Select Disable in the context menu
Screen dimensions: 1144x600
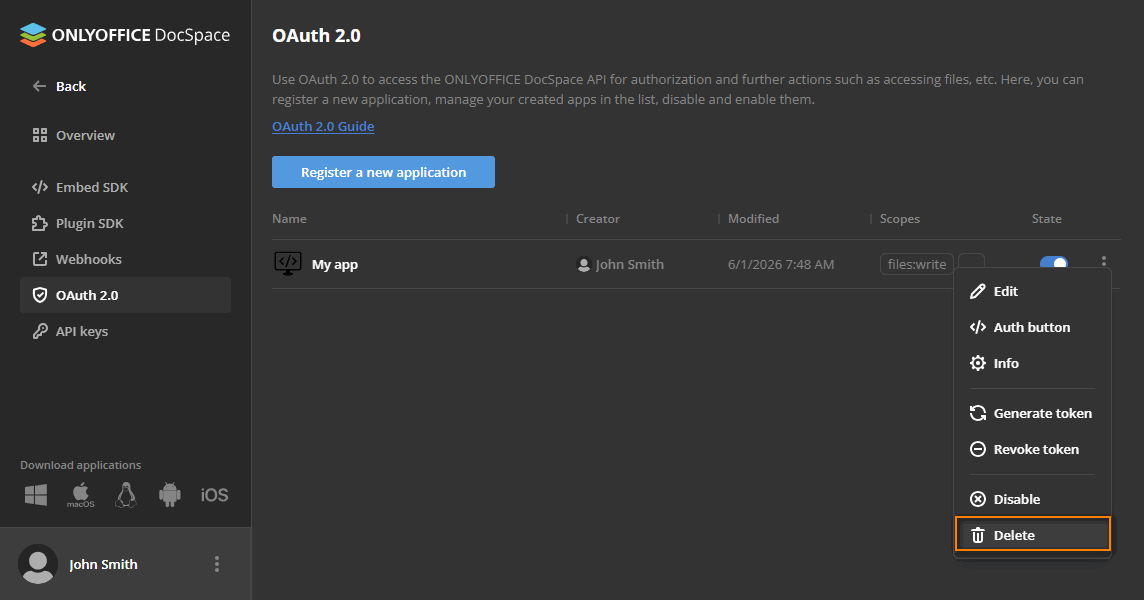point(1032,499)
